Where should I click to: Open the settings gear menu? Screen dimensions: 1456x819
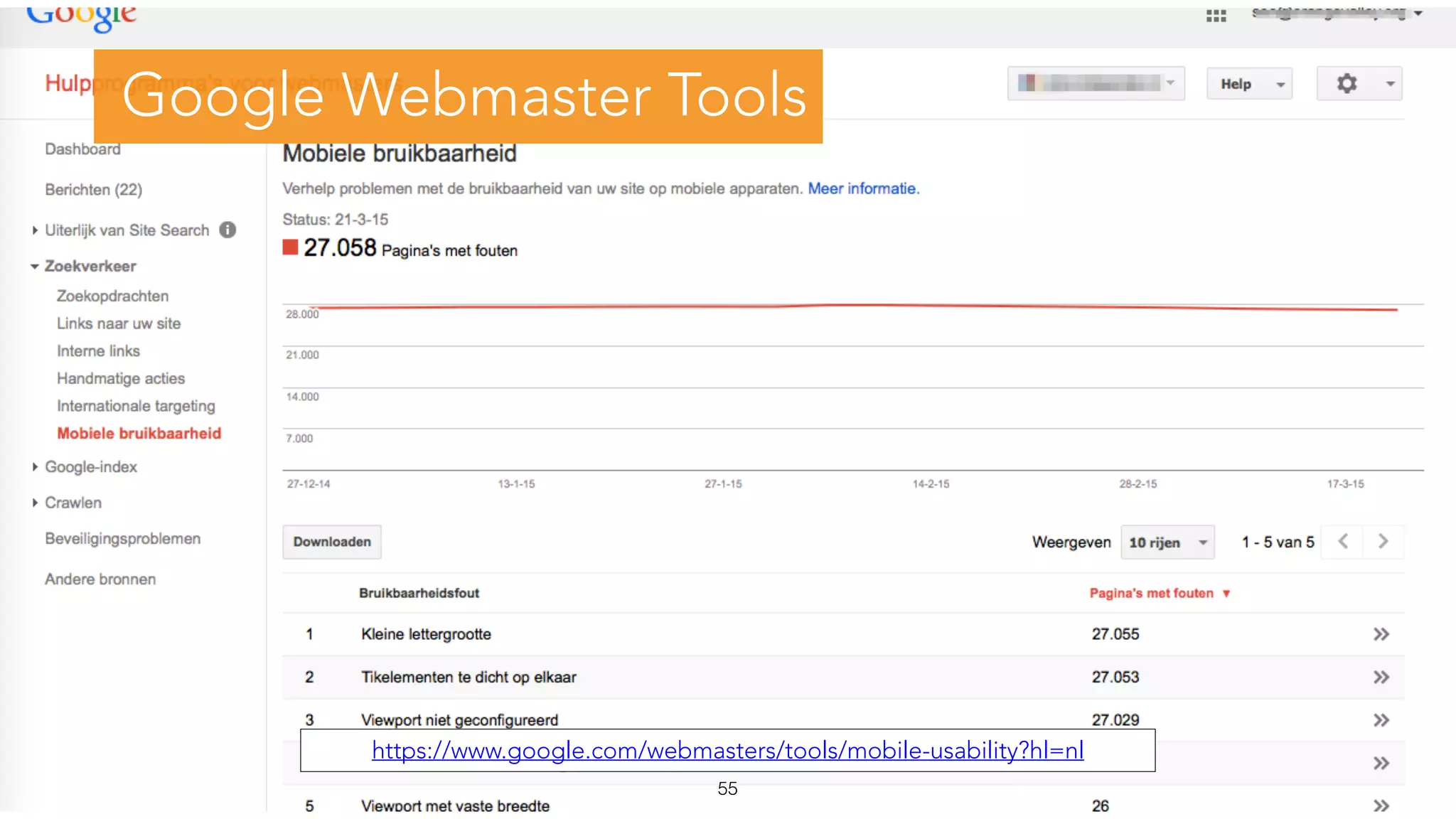coord(1359,84)
